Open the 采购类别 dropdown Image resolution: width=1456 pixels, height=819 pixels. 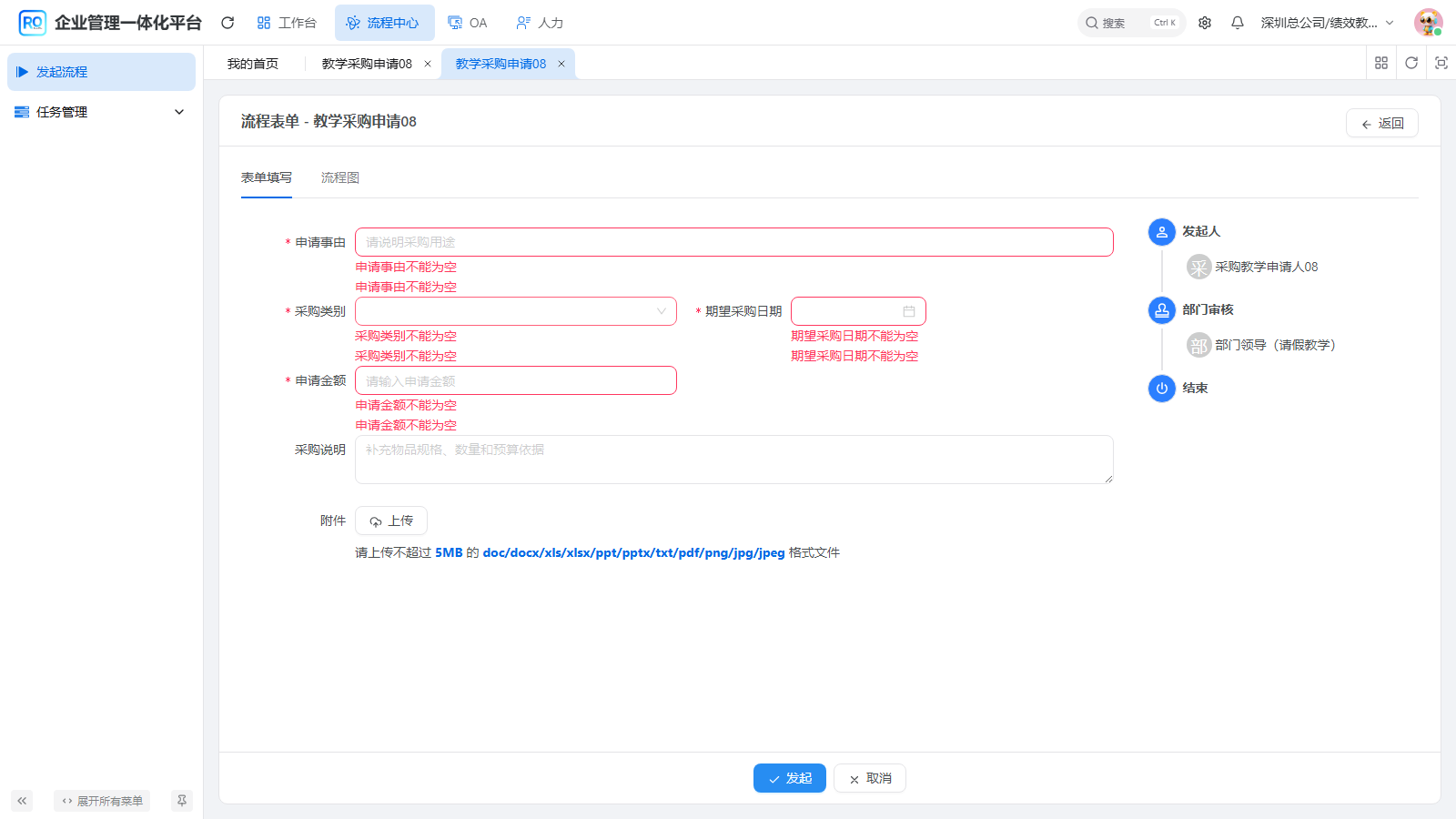point(516,311)
